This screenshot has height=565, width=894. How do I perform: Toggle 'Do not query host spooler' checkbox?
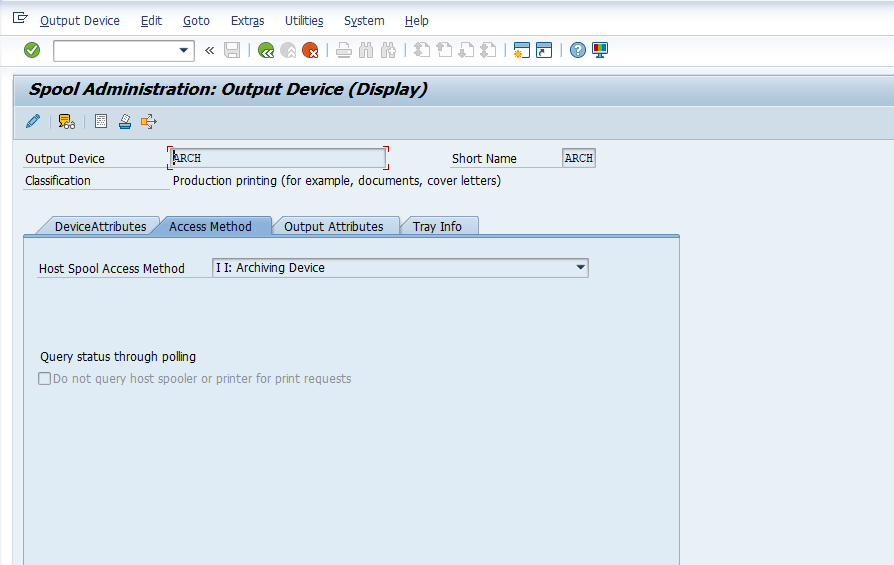44,379
